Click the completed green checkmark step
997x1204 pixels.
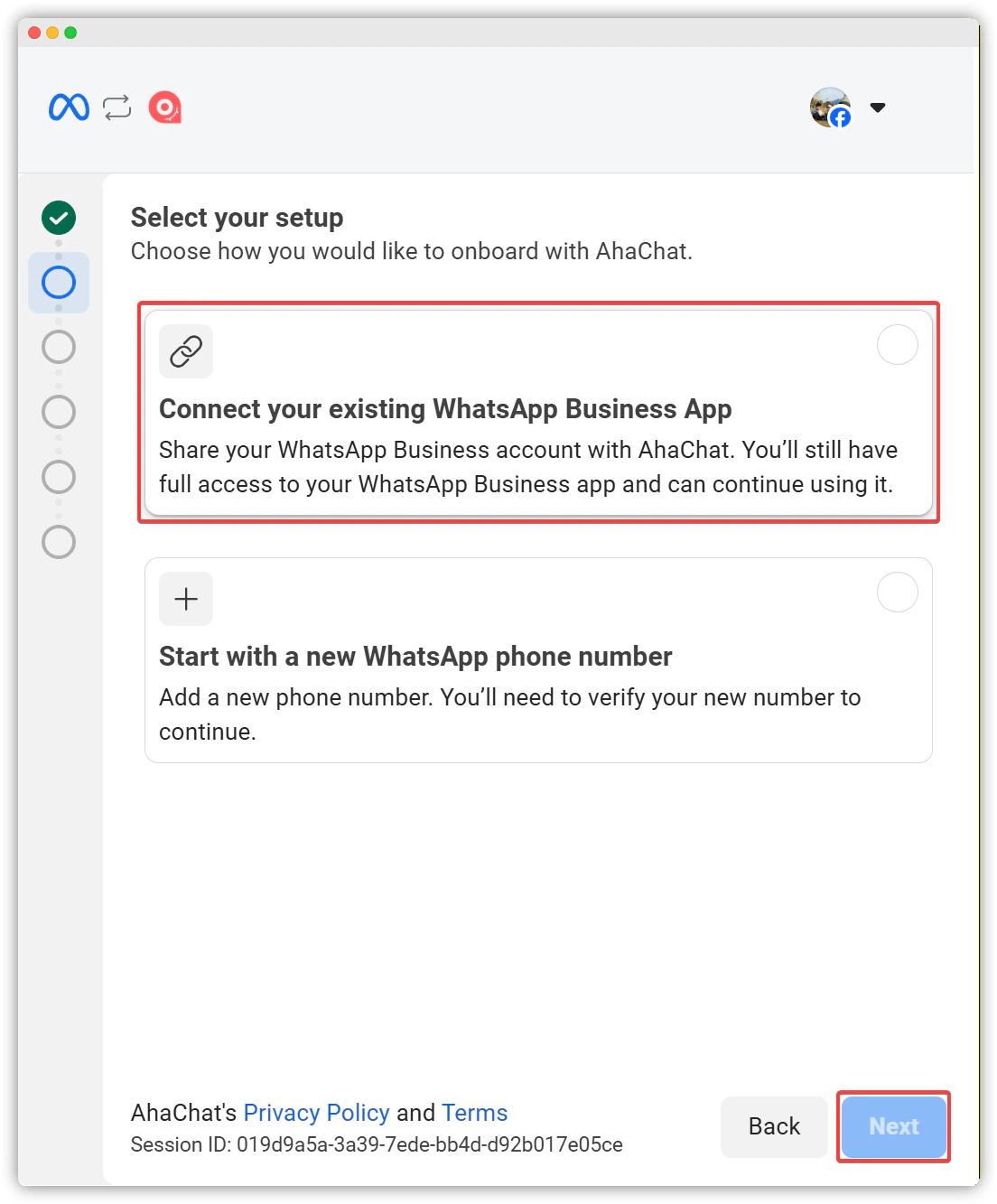(59, 218)
